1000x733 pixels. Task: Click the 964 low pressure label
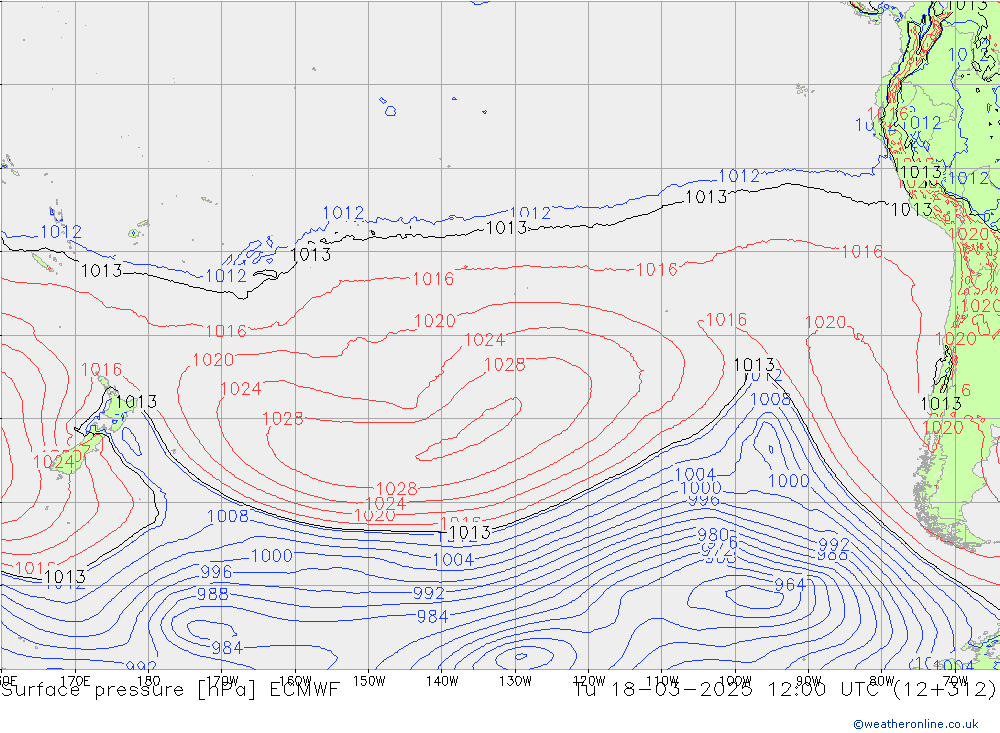click(789, 585)
